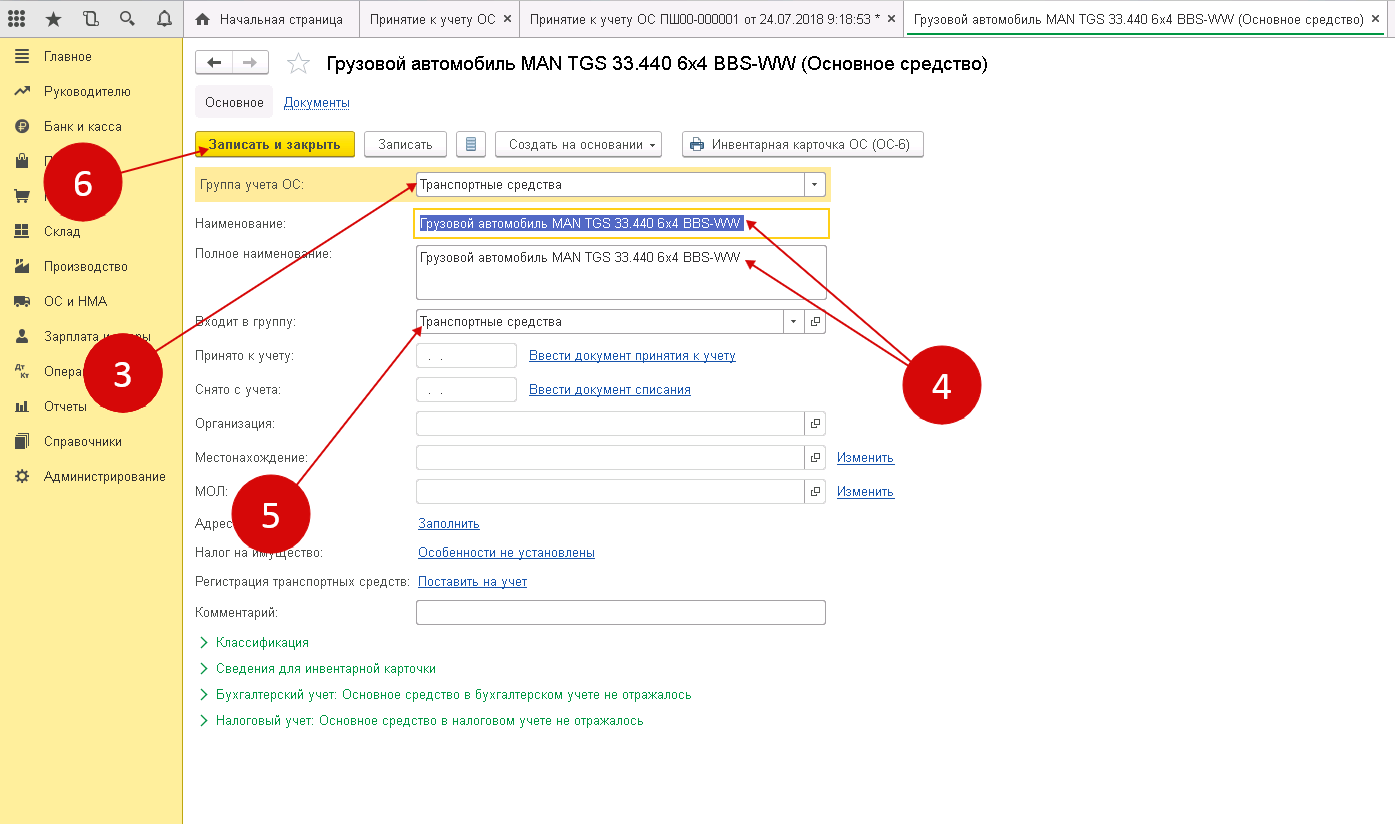Click Изменить link next to МОЛ
Viewport: 1395px width, 824px height.
coord(865,492)
